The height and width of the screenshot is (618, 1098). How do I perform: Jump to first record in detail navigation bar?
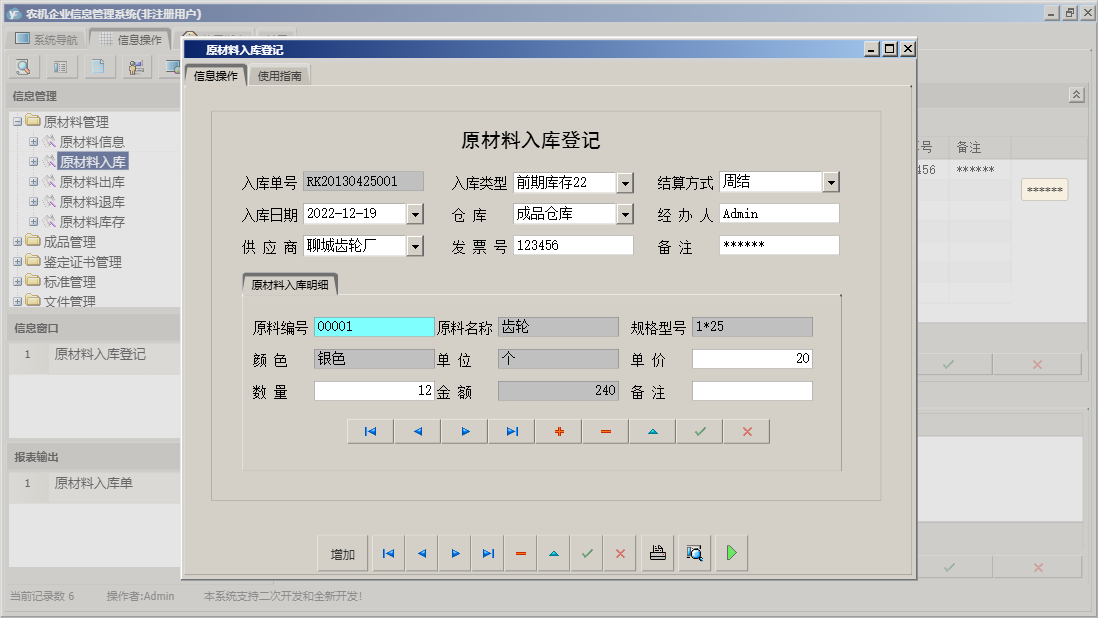[370, 431]
